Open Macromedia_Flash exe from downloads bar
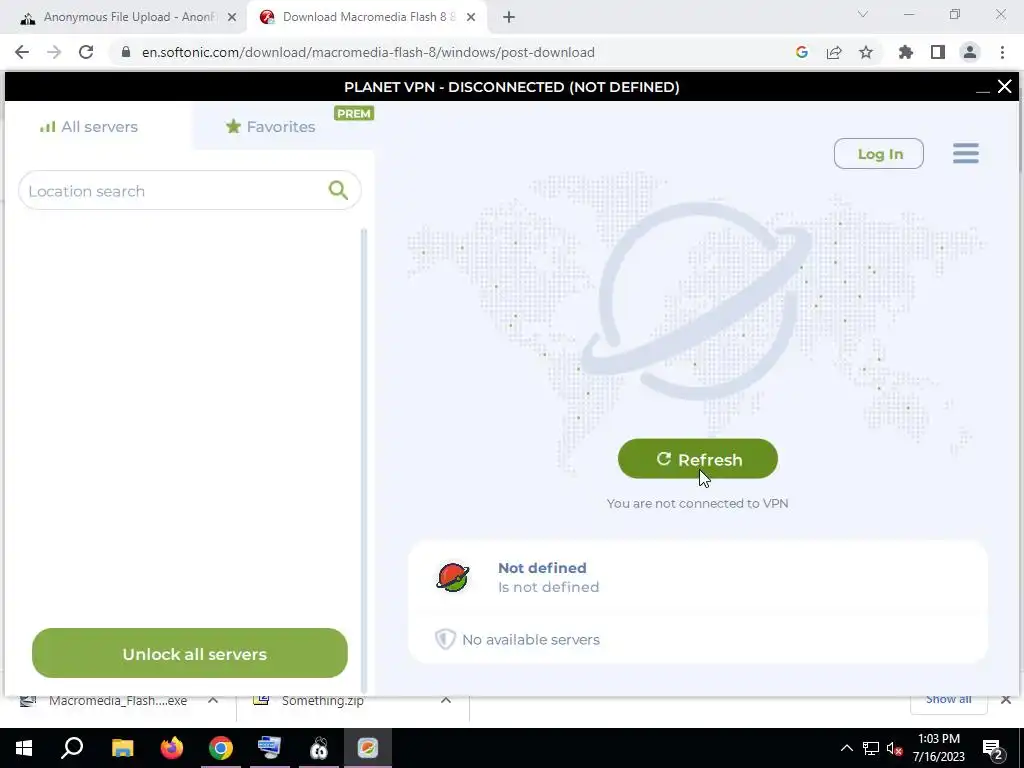This screenshot has height=768, width=1024. [x=118, y=701]
